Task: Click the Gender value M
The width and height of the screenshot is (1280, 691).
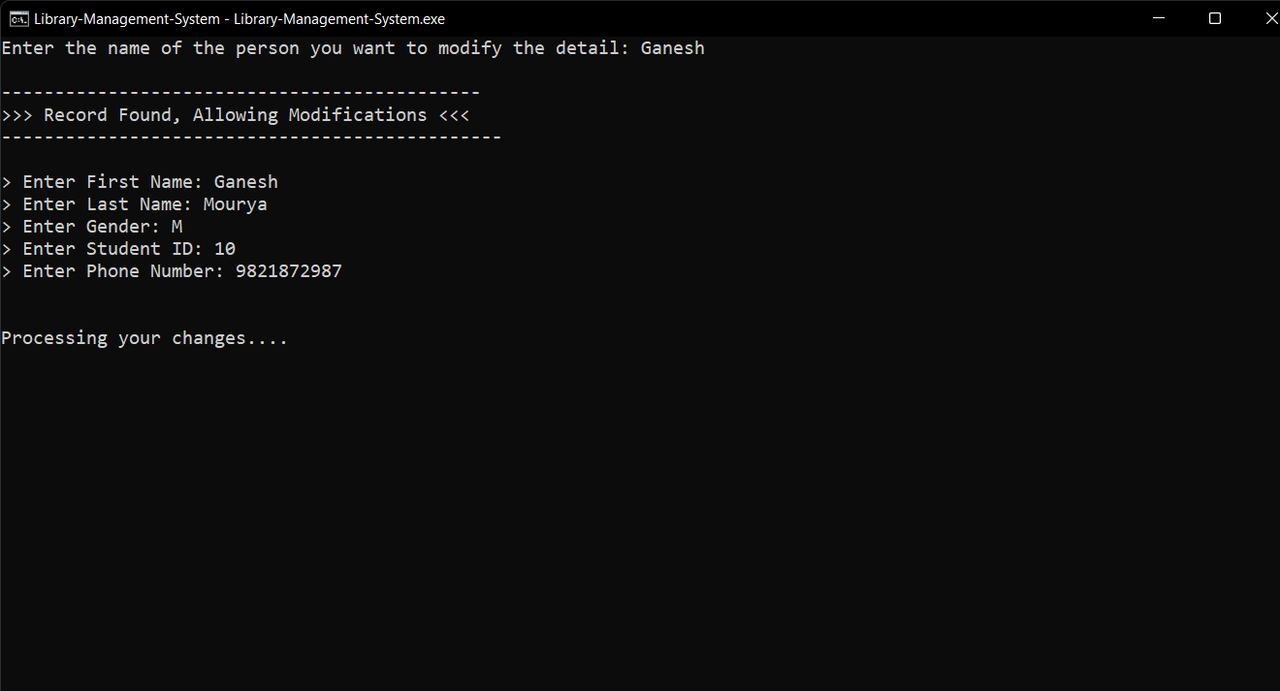Action: [x=177, y=227]
